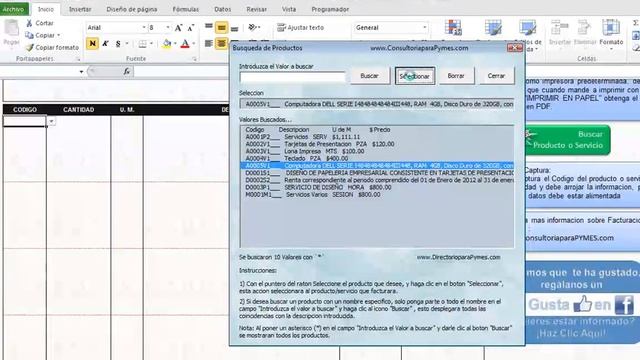Select the highlighted Computadora DELL row

(377, 166)
